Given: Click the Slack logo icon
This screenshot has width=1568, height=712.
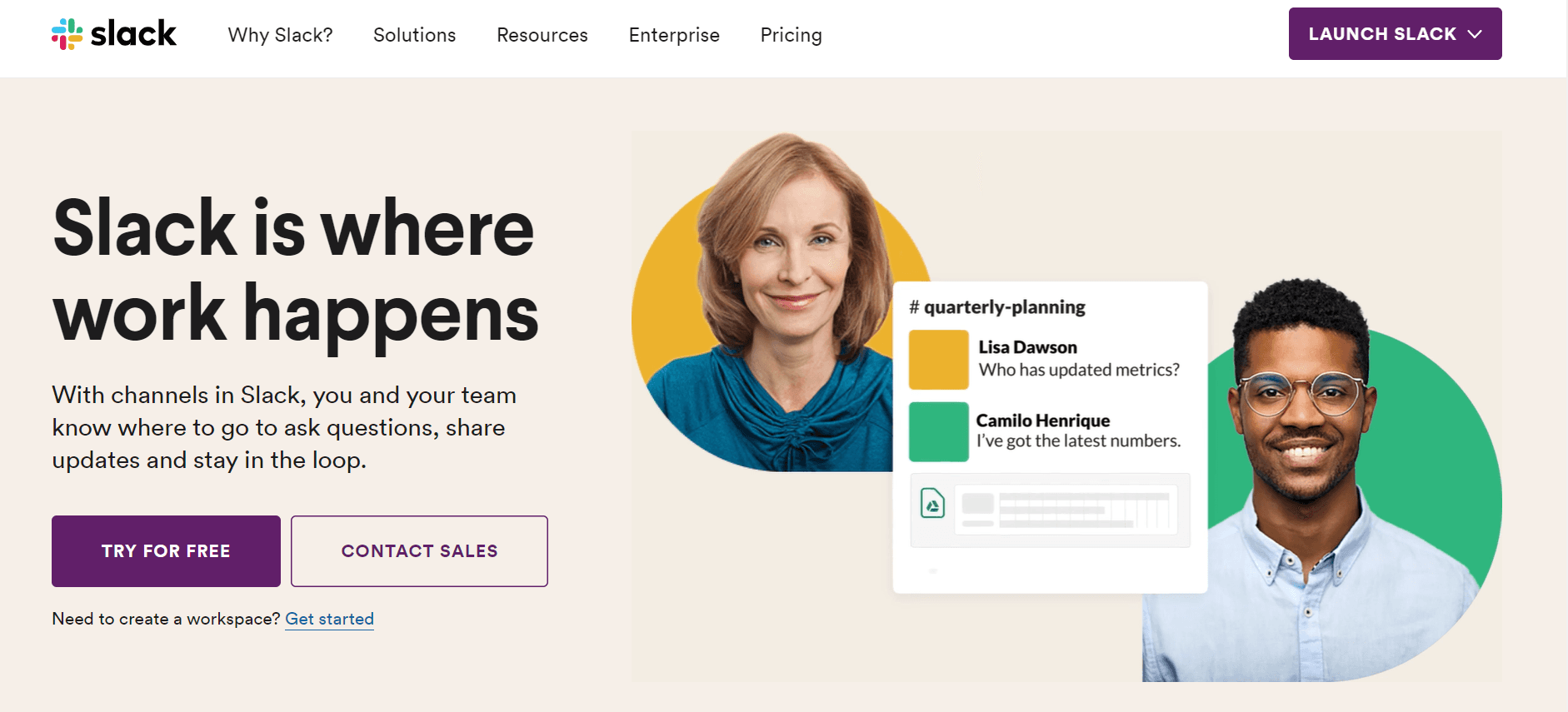Looking at the screenshot, I should coord(67,34).
